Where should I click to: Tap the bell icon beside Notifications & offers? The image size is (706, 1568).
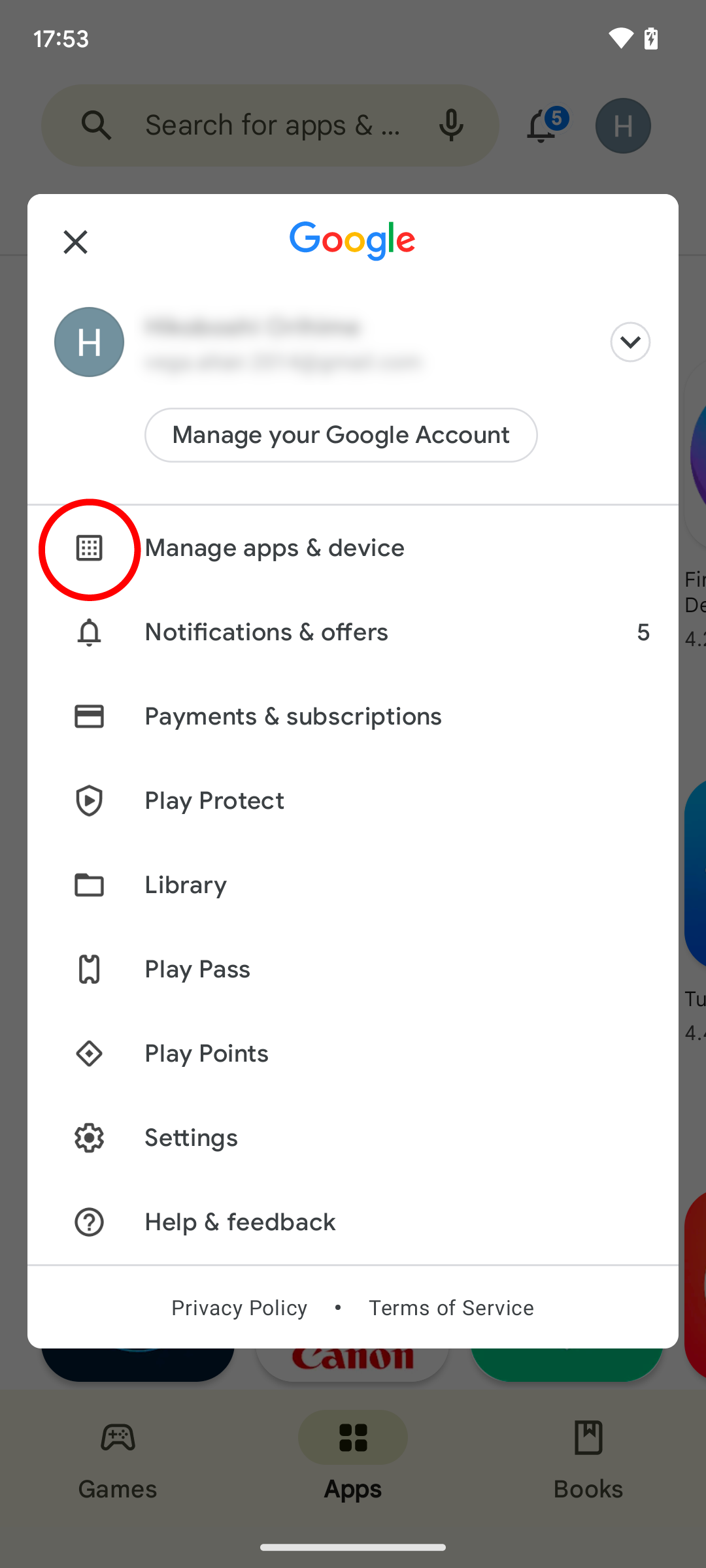(x=89, y=632)
